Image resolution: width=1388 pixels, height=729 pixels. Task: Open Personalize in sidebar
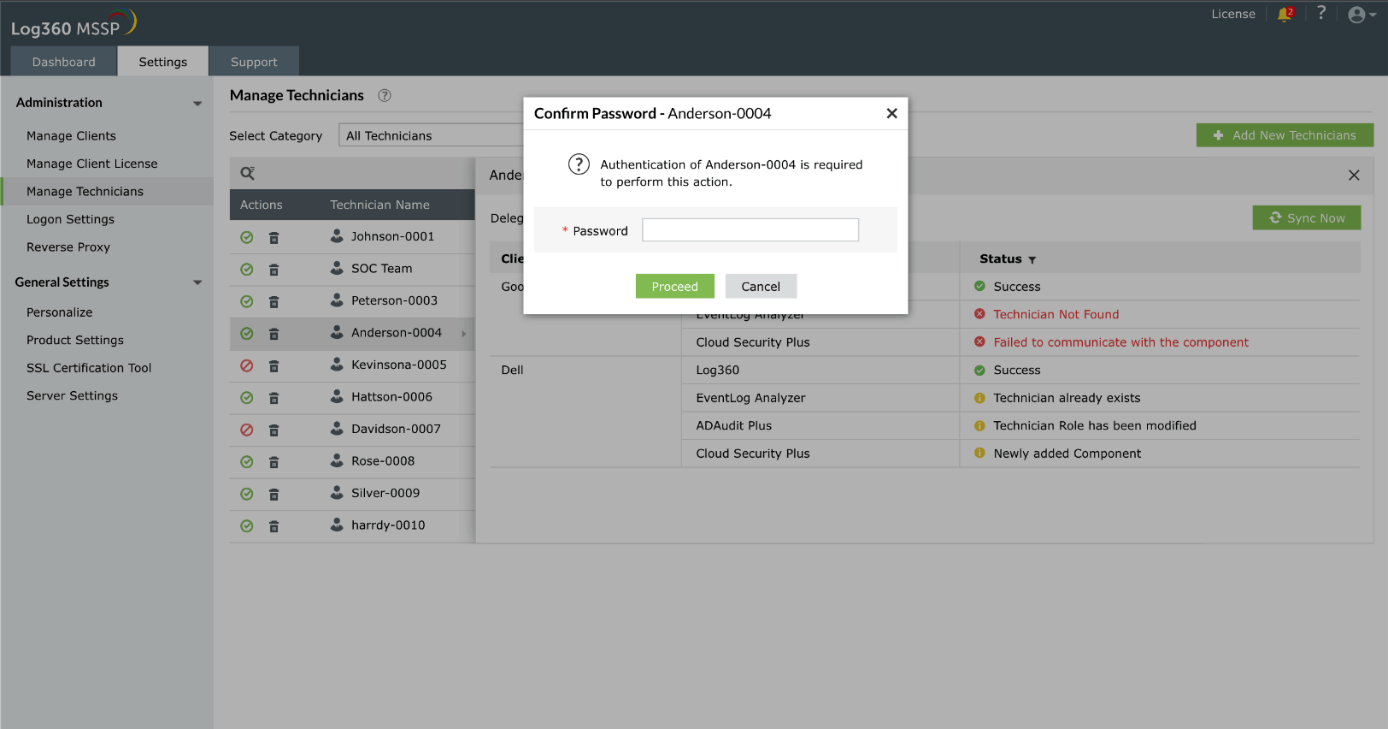pyautogui.click(x=59, y=313)
